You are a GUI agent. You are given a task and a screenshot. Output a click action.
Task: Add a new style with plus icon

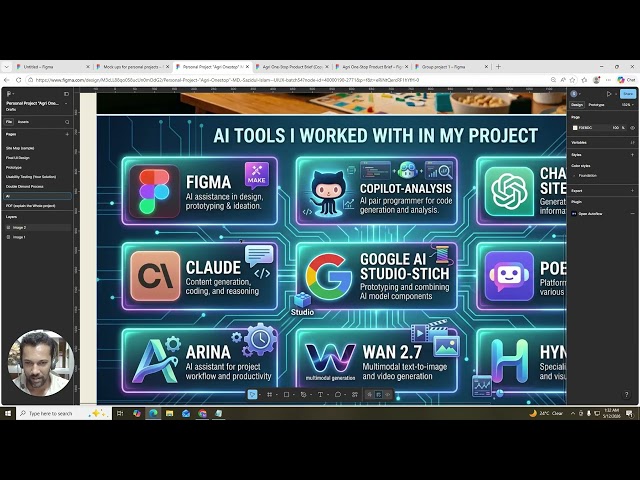click(632, 155)
